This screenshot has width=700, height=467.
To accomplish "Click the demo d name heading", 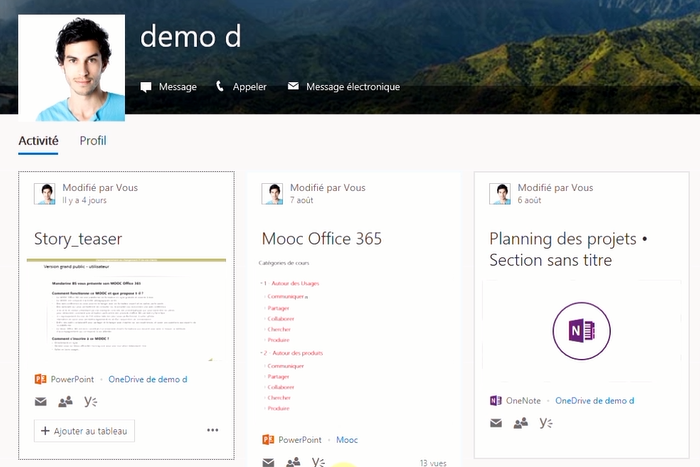I will click(x=191, y=37).
